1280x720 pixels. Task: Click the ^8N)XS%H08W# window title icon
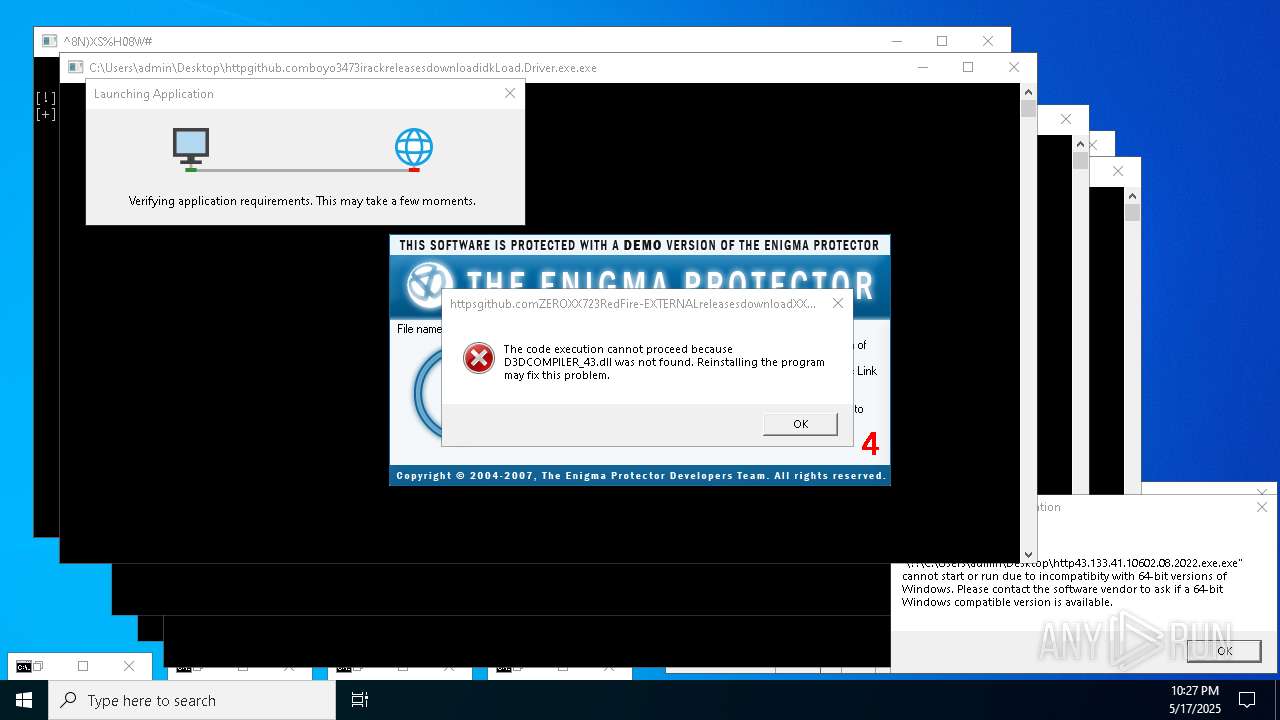(x=49, y=41)
